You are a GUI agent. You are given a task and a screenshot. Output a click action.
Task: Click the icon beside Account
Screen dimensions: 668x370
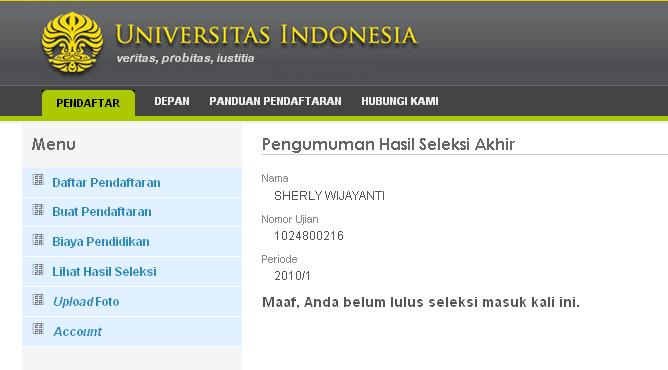point(38,329)
